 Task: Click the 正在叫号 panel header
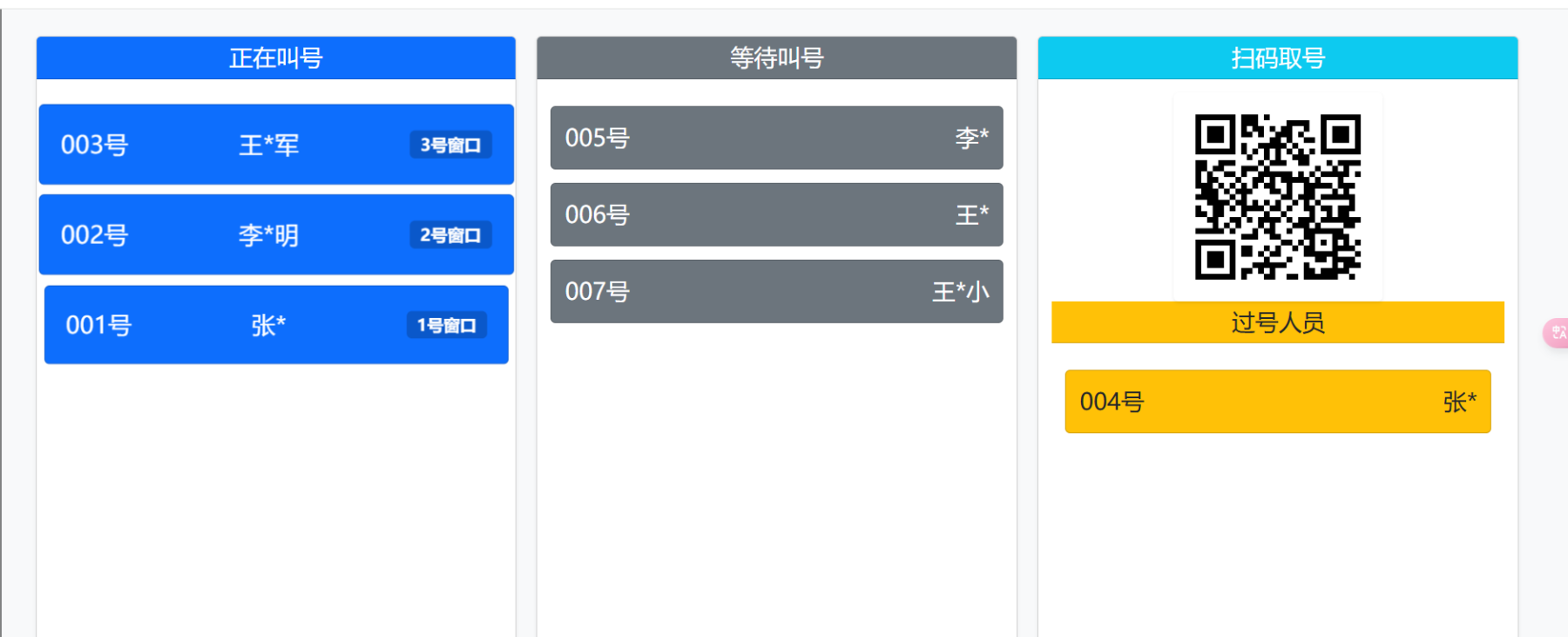click(275, 58)
